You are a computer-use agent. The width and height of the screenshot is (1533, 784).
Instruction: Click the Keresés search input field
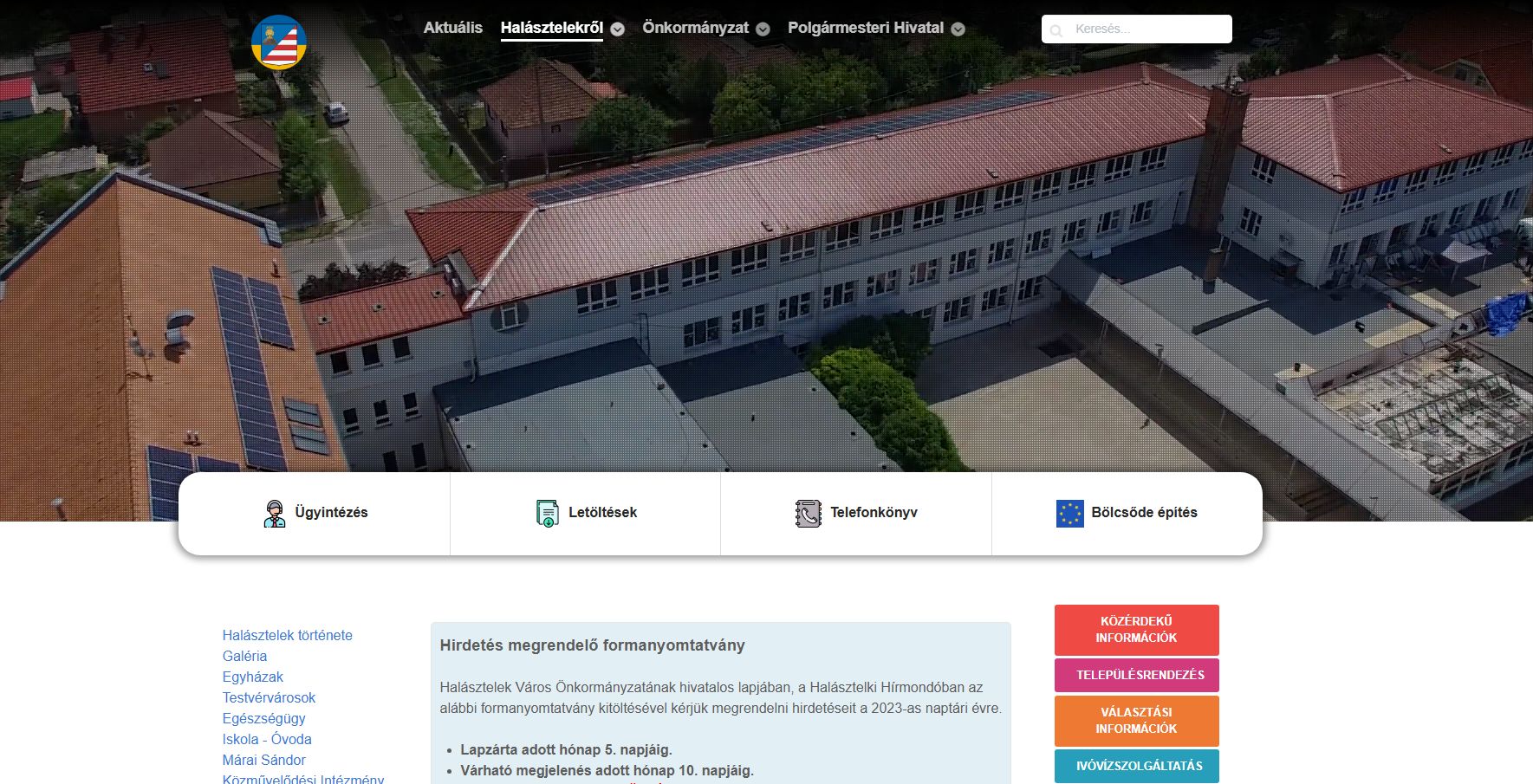coord(1136,29)
